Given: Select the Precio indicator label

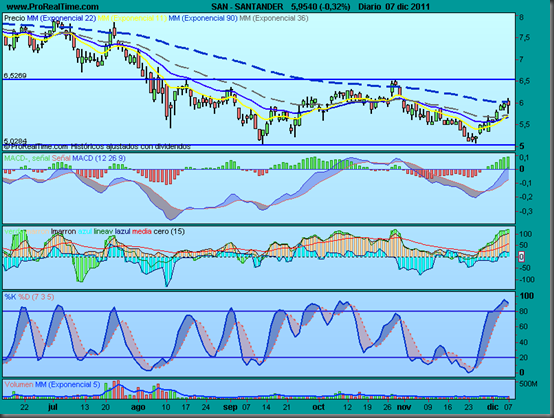Looking at the screenshot, I should (x=15, y=18).
